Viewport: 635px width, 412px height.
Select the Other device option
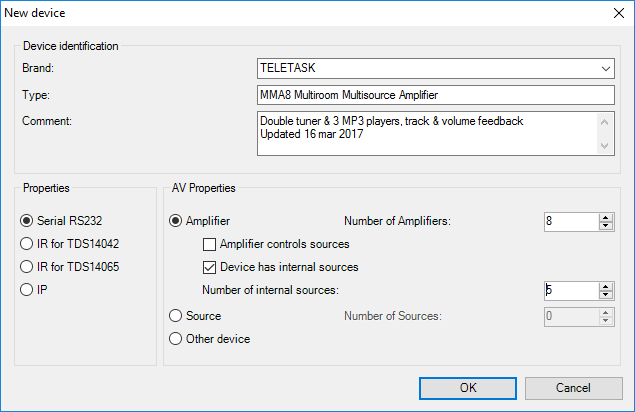176,339
